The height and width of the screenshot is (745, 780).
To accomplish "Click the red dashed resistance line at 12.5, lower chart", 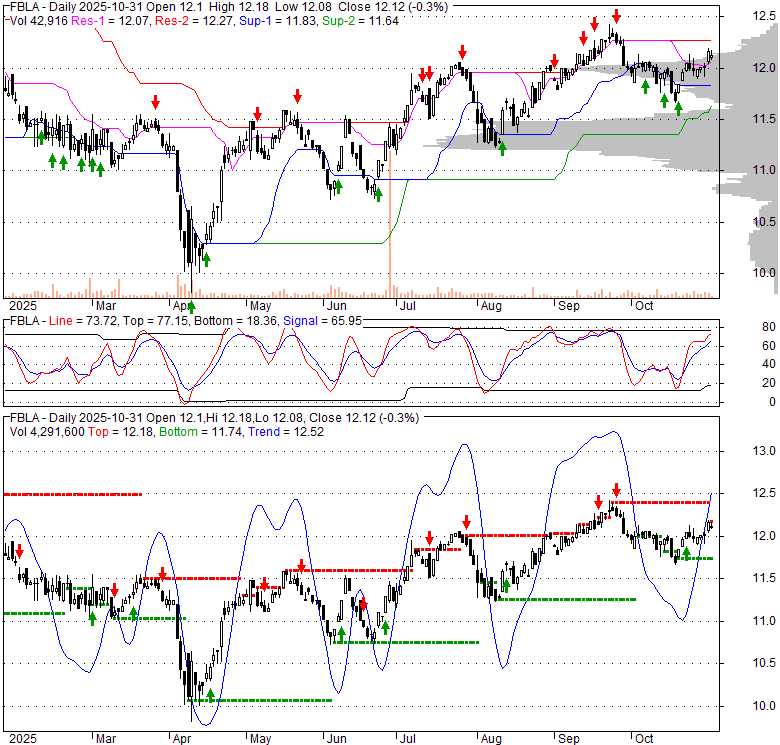I will point(72,494).
